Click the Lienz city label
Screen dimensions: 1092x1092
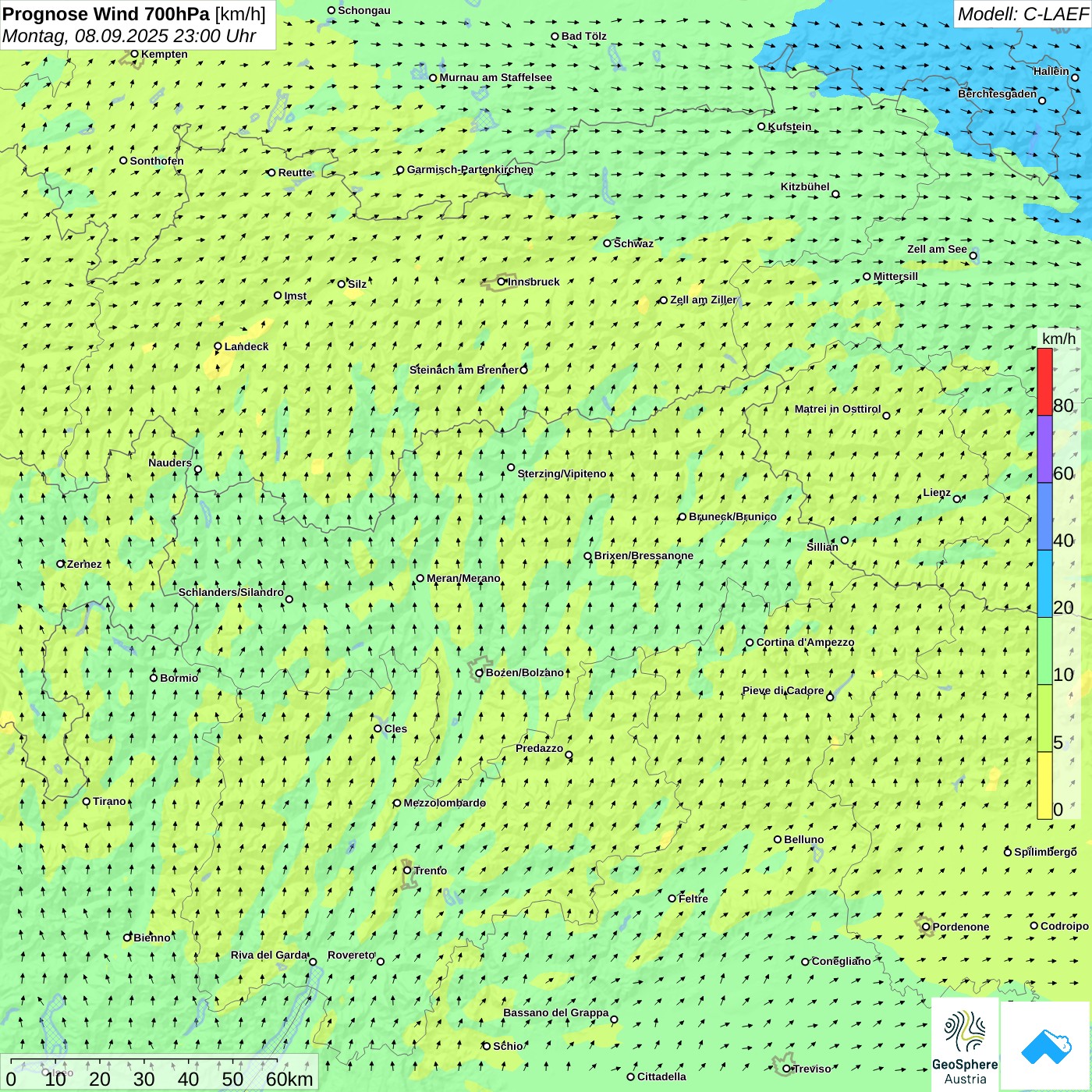937,492
